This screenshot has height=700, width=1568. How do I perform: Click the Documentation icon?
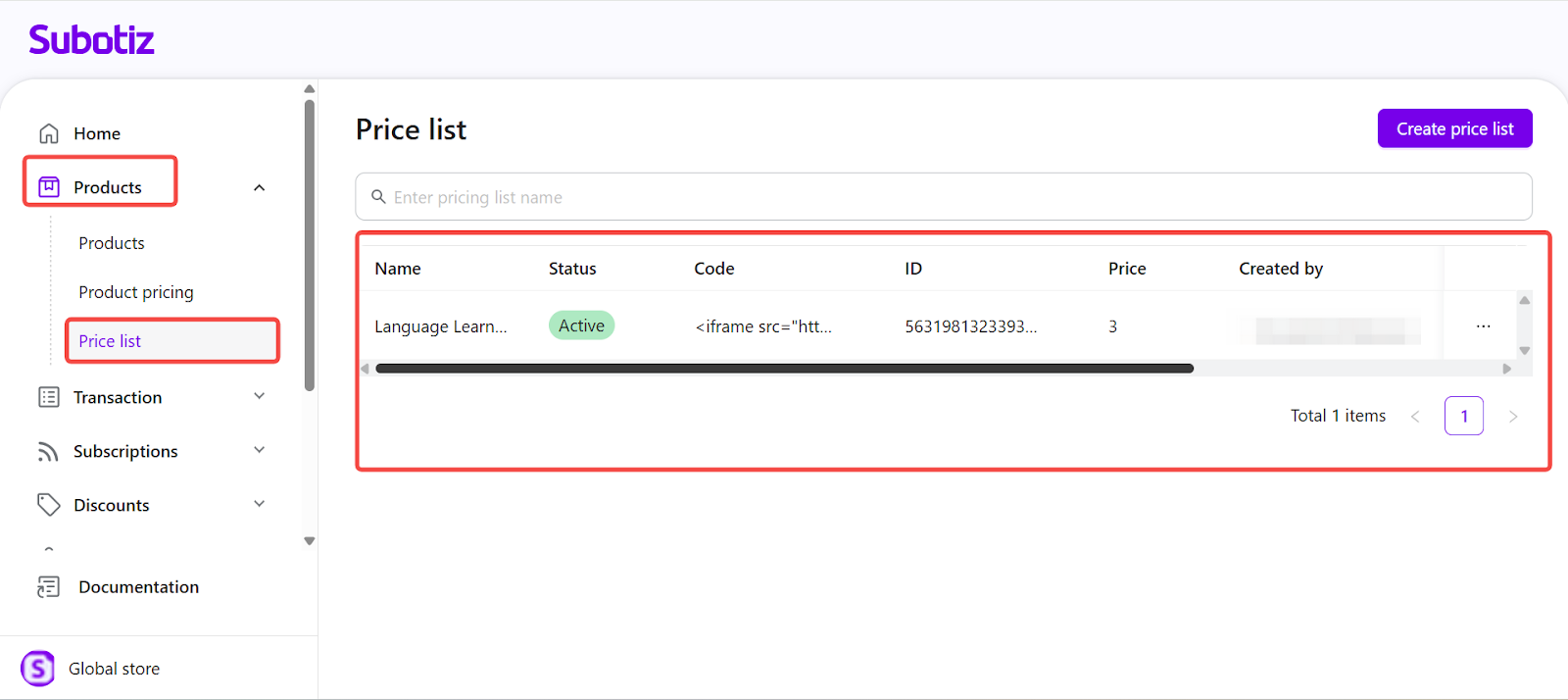49,586
